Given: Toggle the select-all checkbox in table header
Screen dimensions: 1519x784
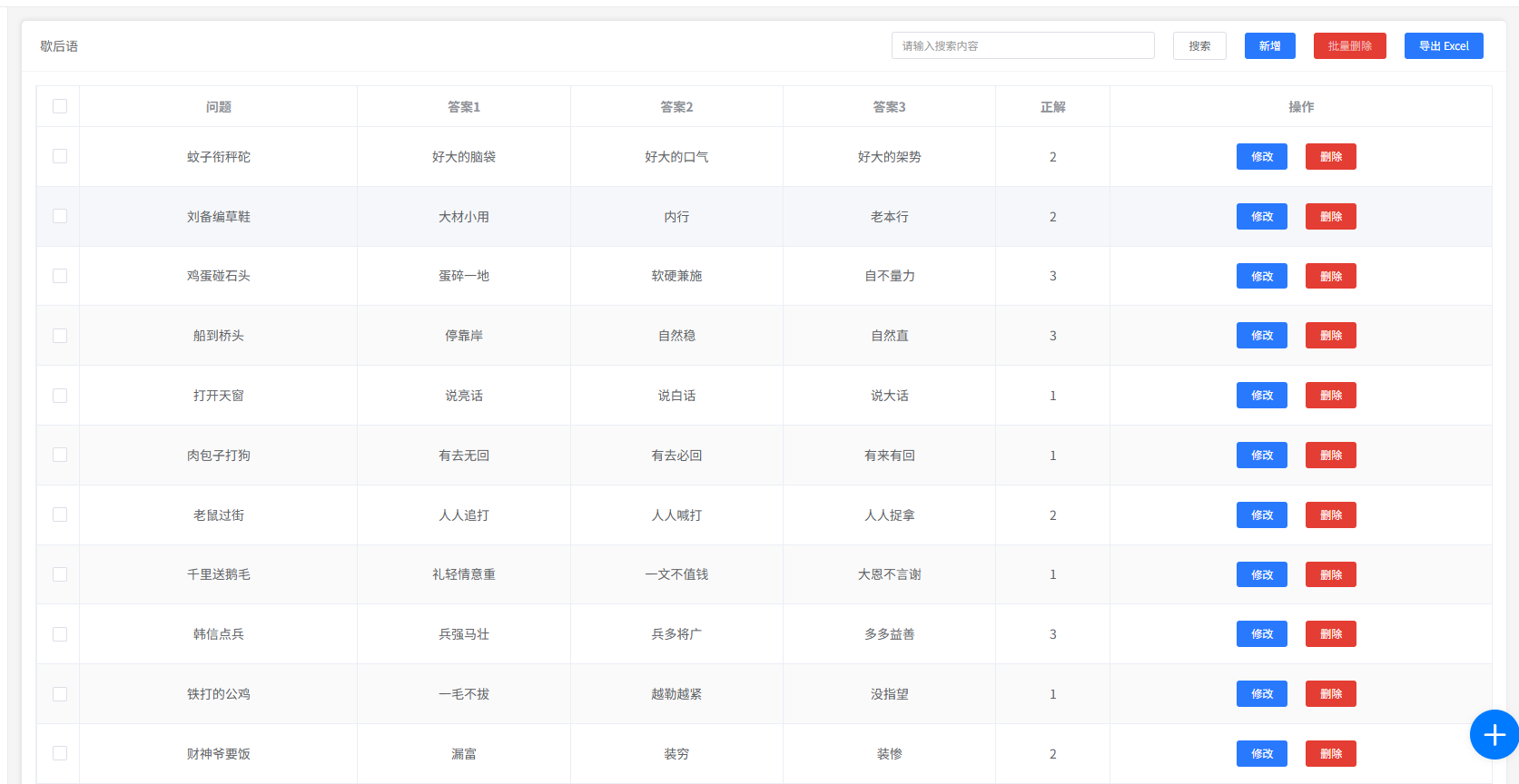Looking at the screenshot, I should (x=60, y=106).
